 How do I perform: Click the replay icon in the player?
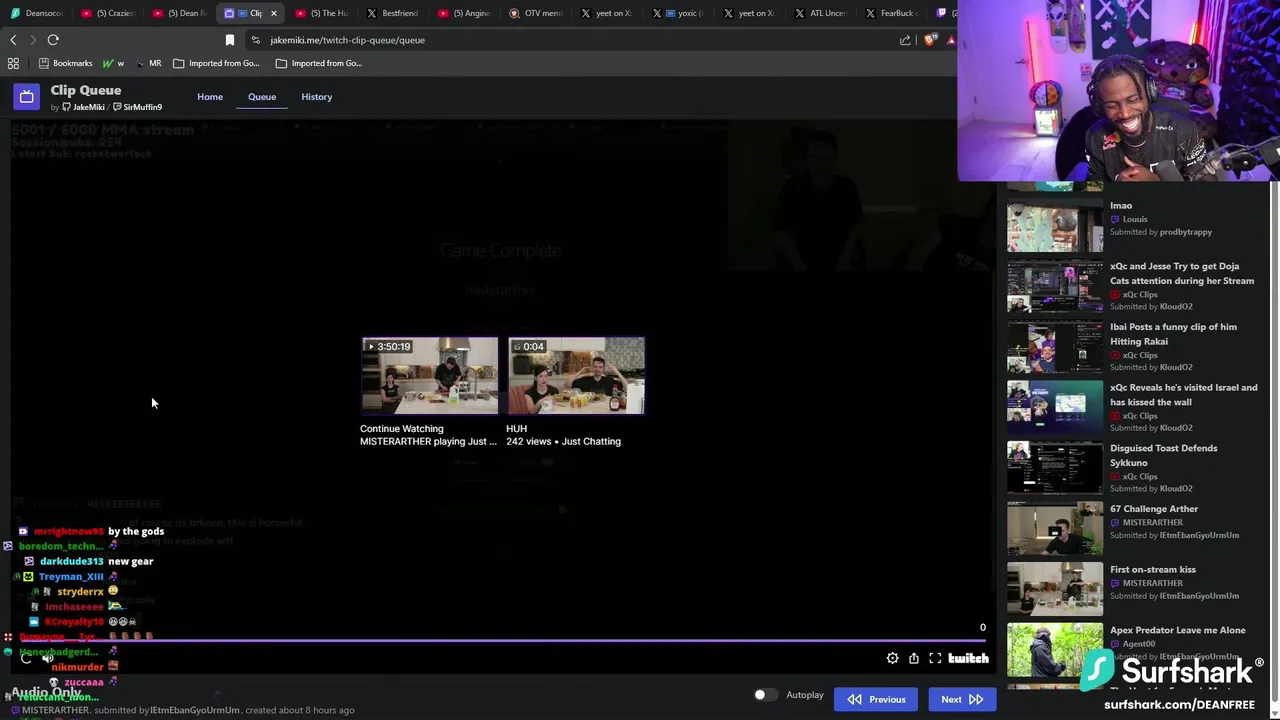(x=26, y=658)
